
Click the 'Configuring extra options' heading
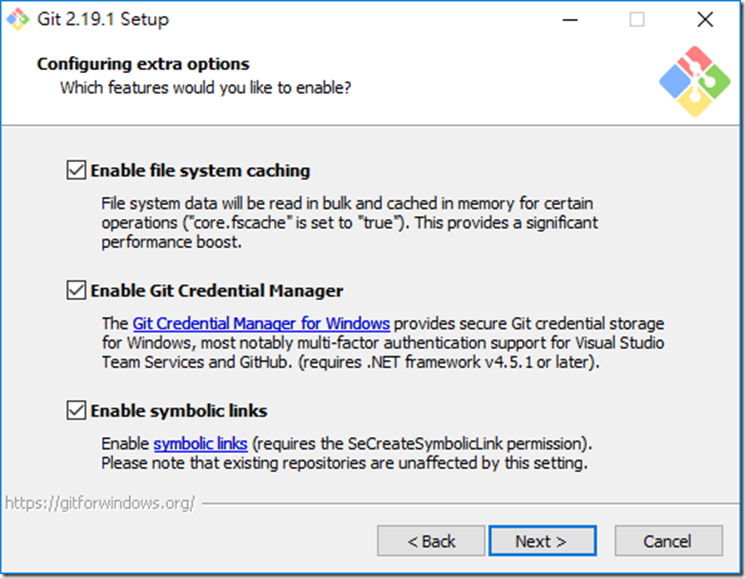pos(143,64)
